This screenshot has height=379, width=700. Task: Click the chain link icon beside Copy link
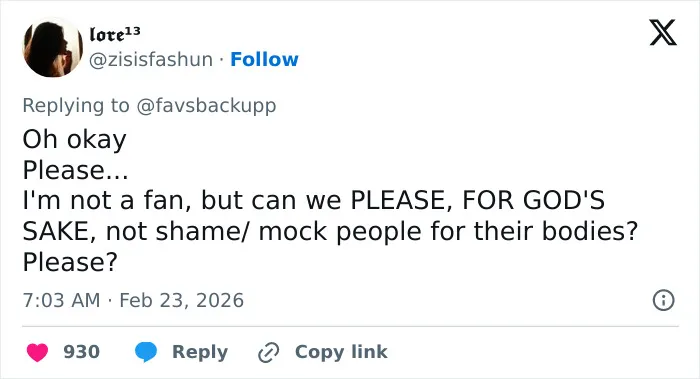[269, 352]
